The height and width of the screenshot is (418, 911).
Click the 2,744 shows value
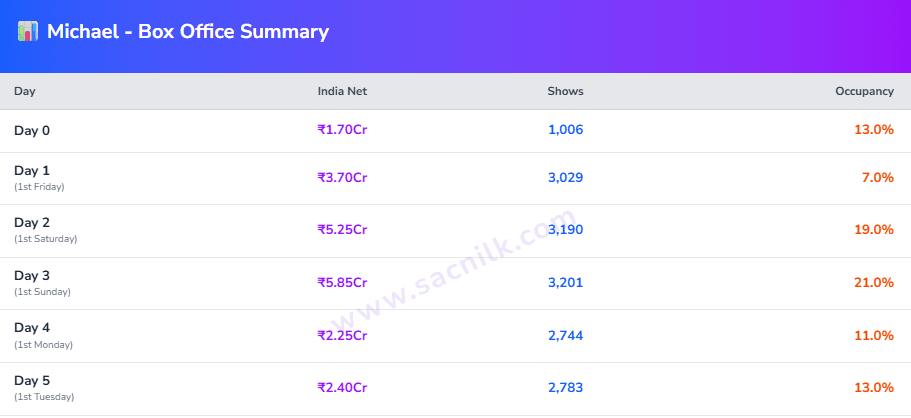pyautogui.click(x=565, y=335)
